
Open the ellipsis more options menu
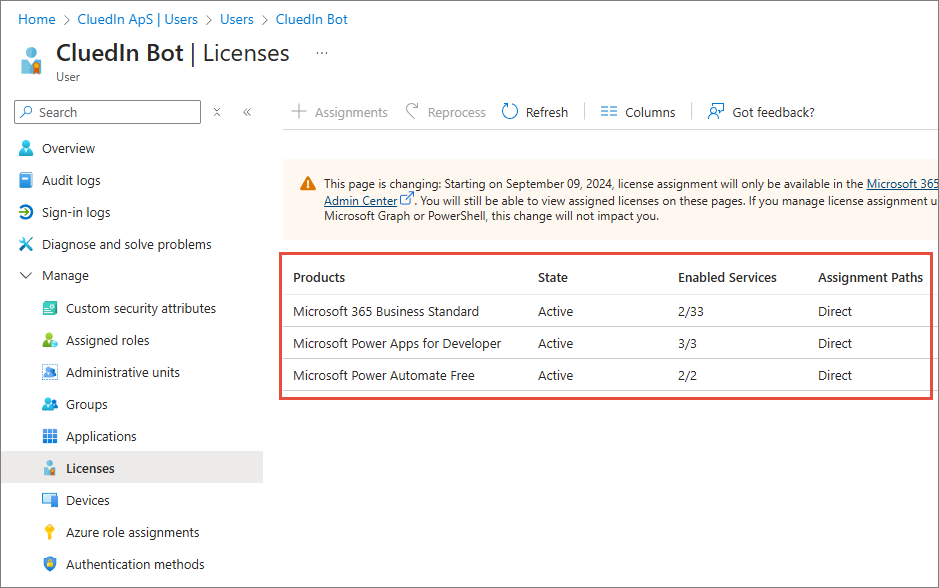pos(322,53)
